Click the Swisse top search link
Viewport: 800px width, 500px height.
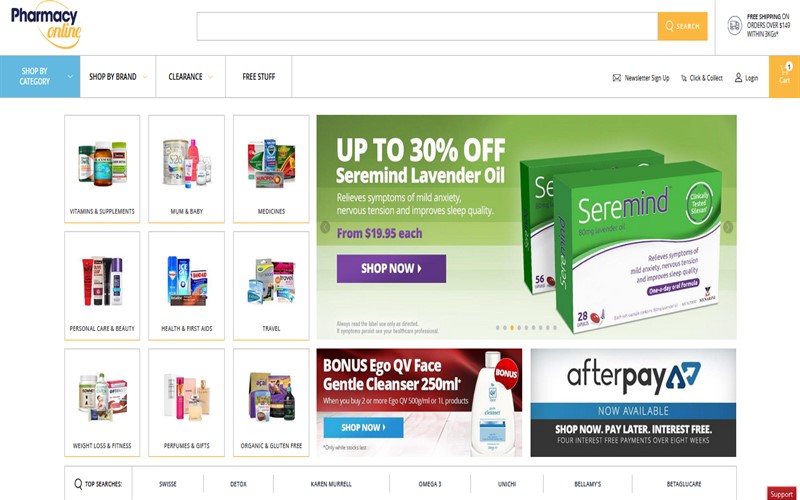(168, 484)
